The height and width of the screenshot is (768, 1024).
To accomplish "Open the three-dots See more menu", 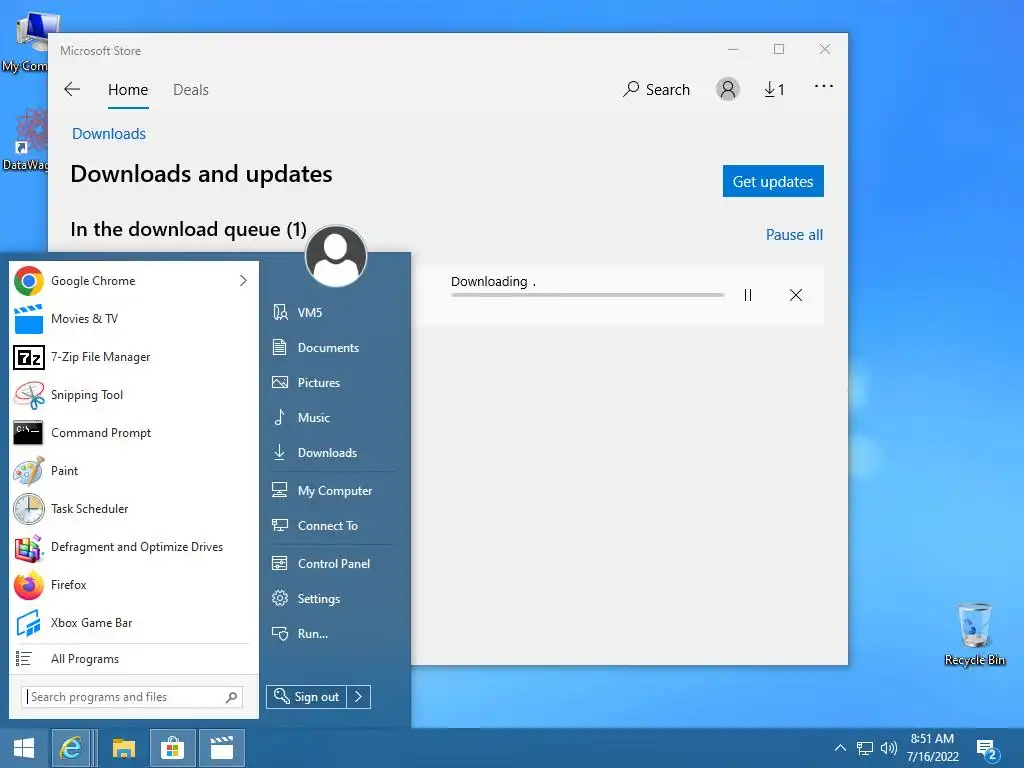I will coord(824,86).
